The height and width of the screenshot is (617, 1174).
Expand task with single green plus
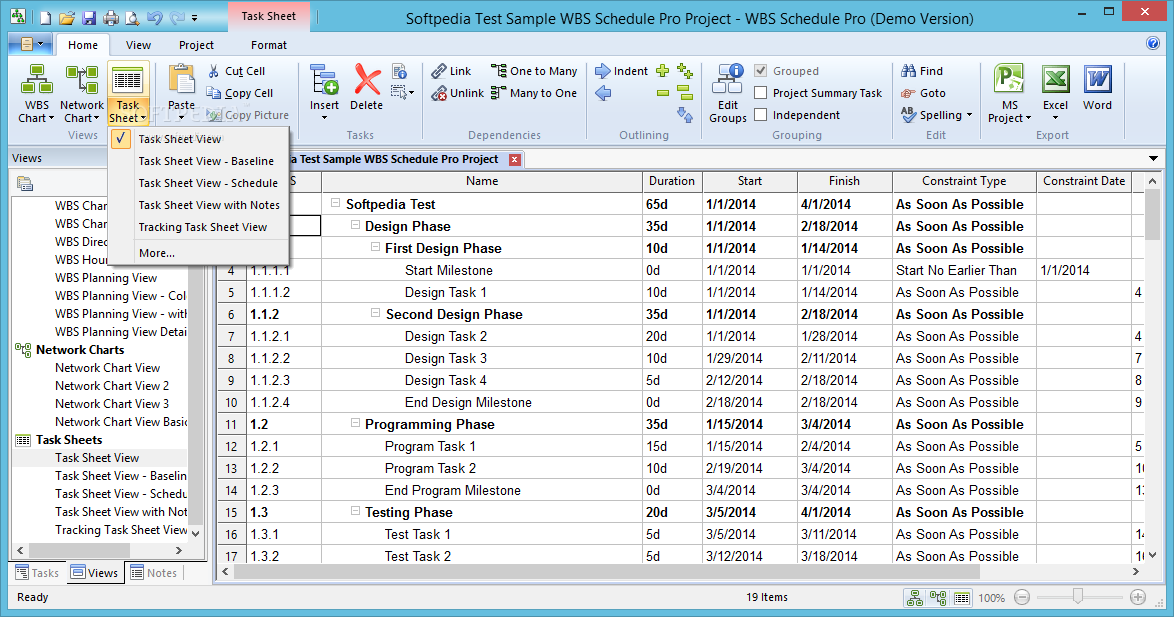pos(663,71)
